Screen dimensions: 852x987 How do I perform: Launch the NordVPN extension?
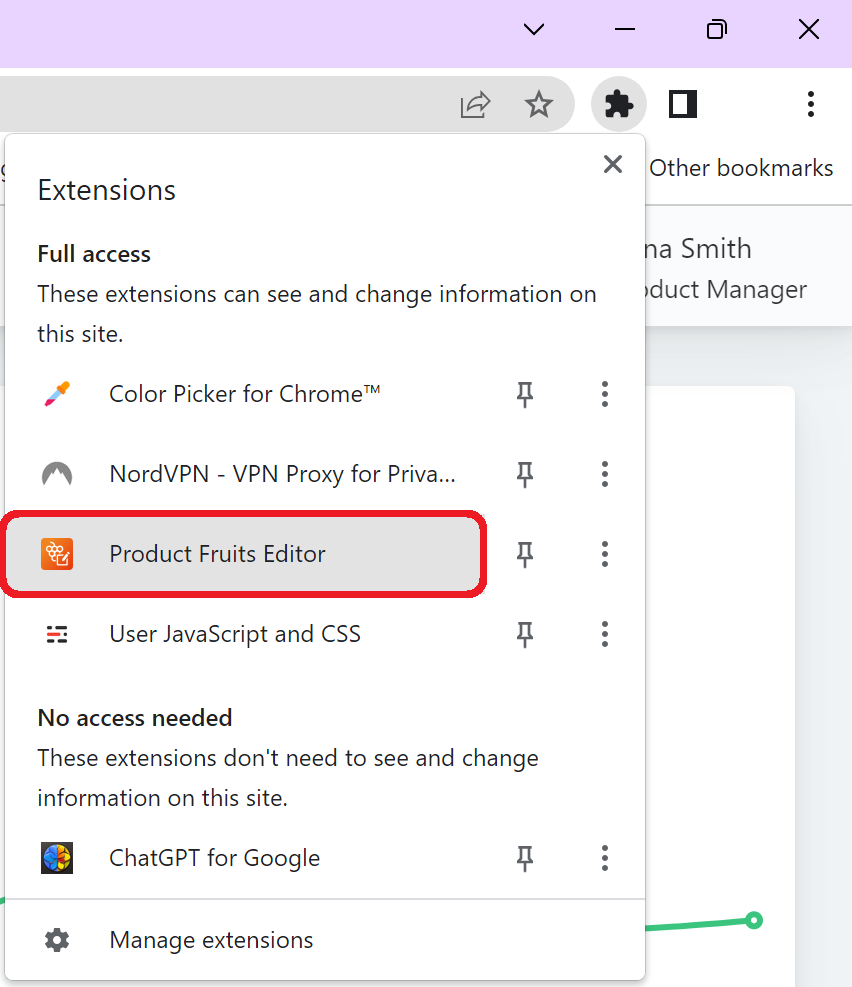coord(282,474)
